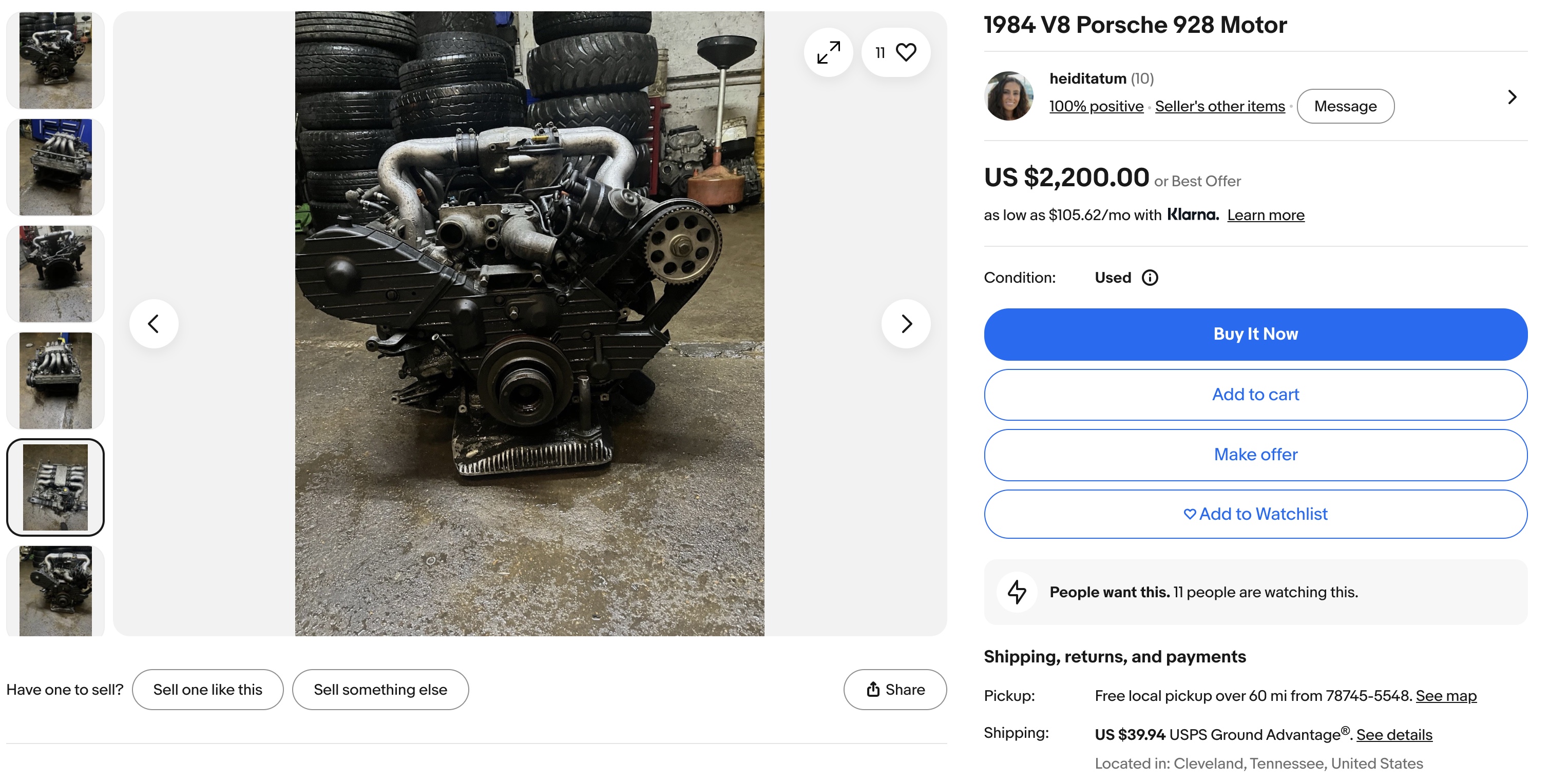Select the second thumbnail with blue toolbox
The height and width of the screenshot is (783, 1568).
55,167
